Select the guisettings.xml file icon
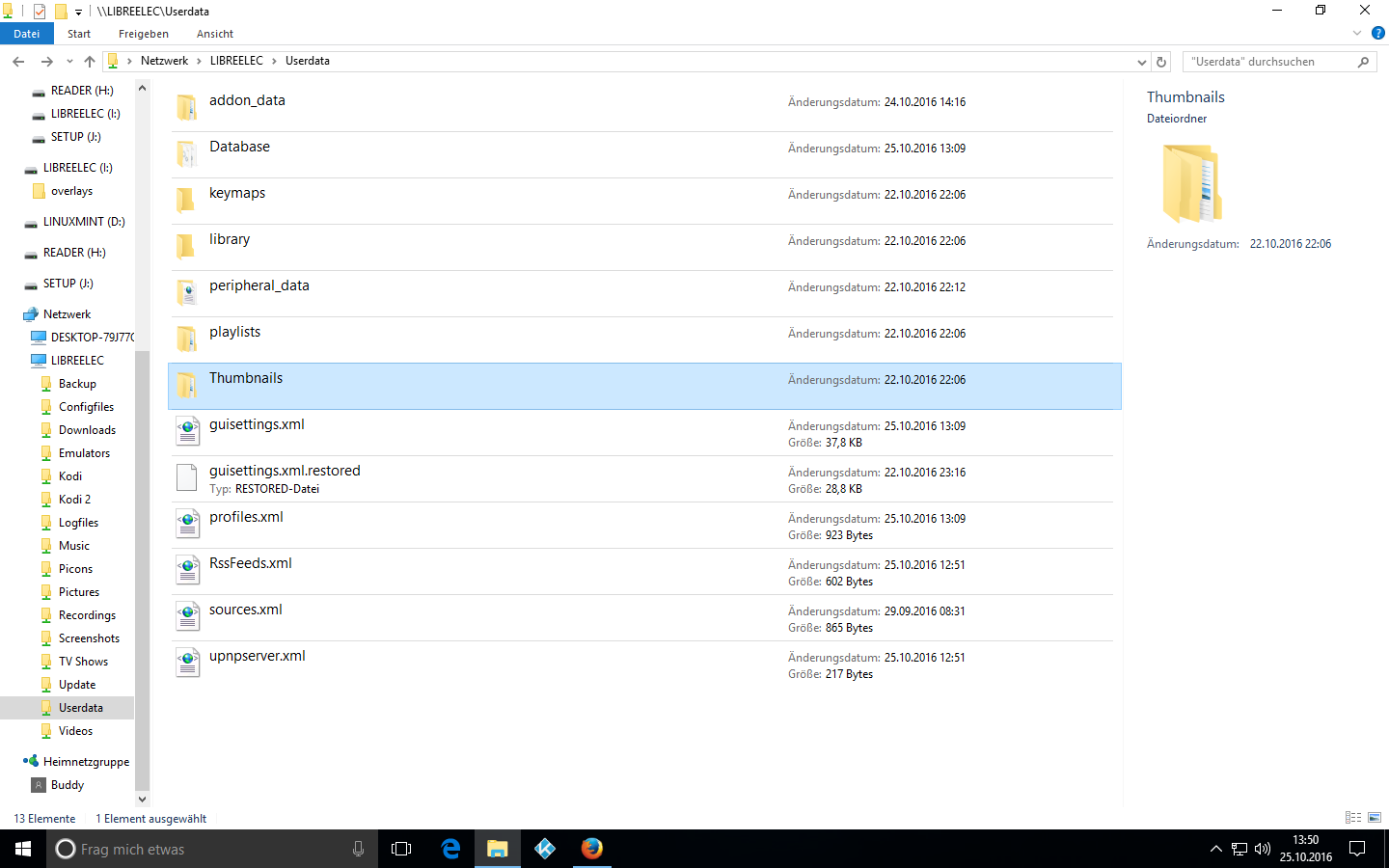Image resolution: width=1389 pixels, height=868 pixels. coord(187,431)
